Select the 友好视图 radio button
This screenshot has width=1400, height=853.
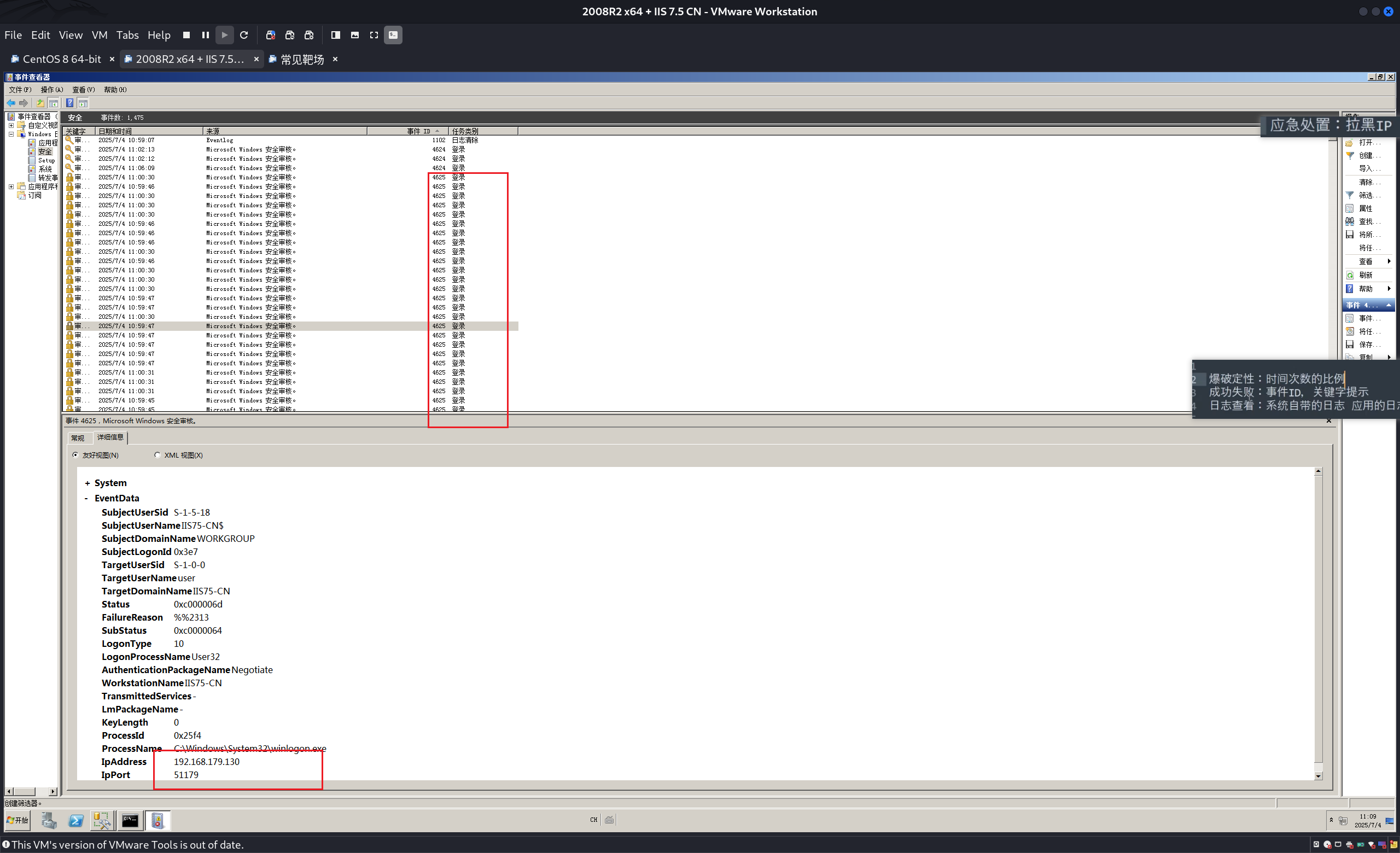coord(75,455)
